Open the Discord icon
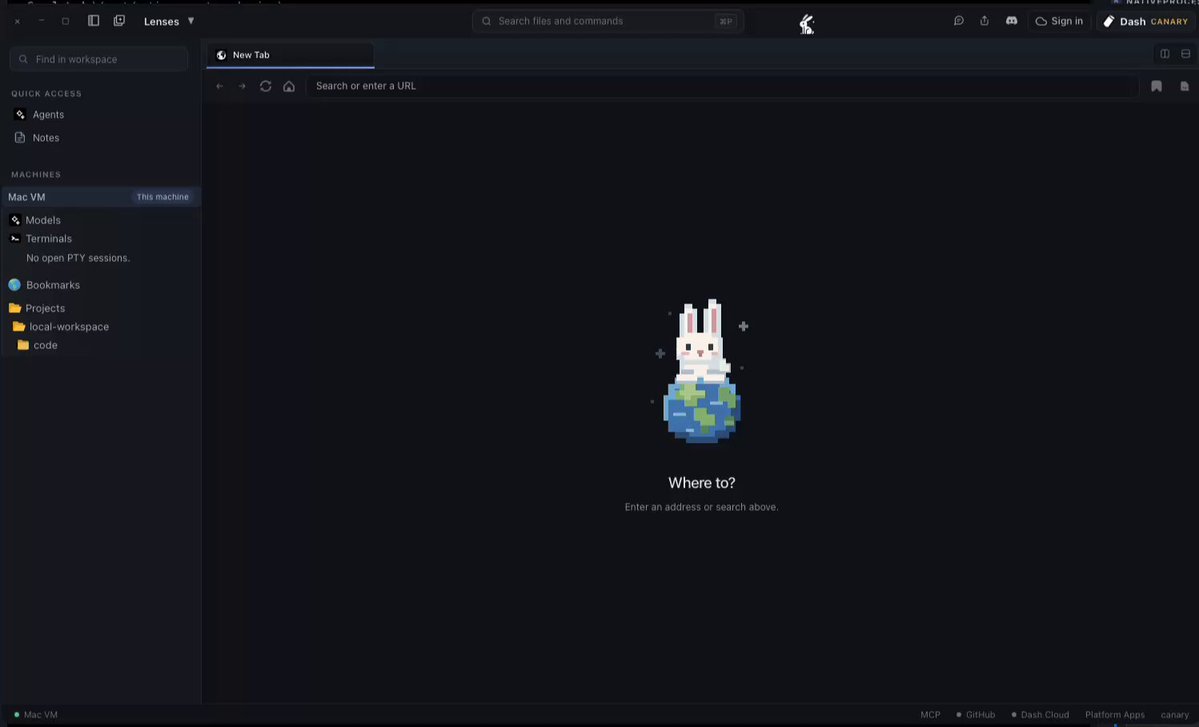The height and width of the screenshot is (727, 1199). pyautogui.click(x=1012, y=21)
